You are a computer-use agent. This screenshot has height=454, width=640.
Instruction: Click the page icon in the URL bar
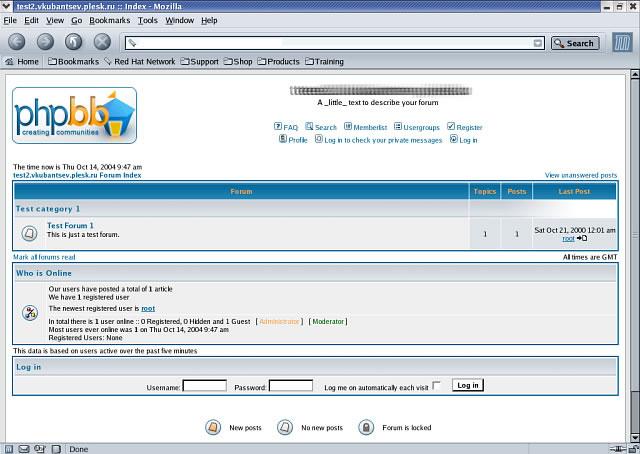pyautogui.click(x=132, y=42)
